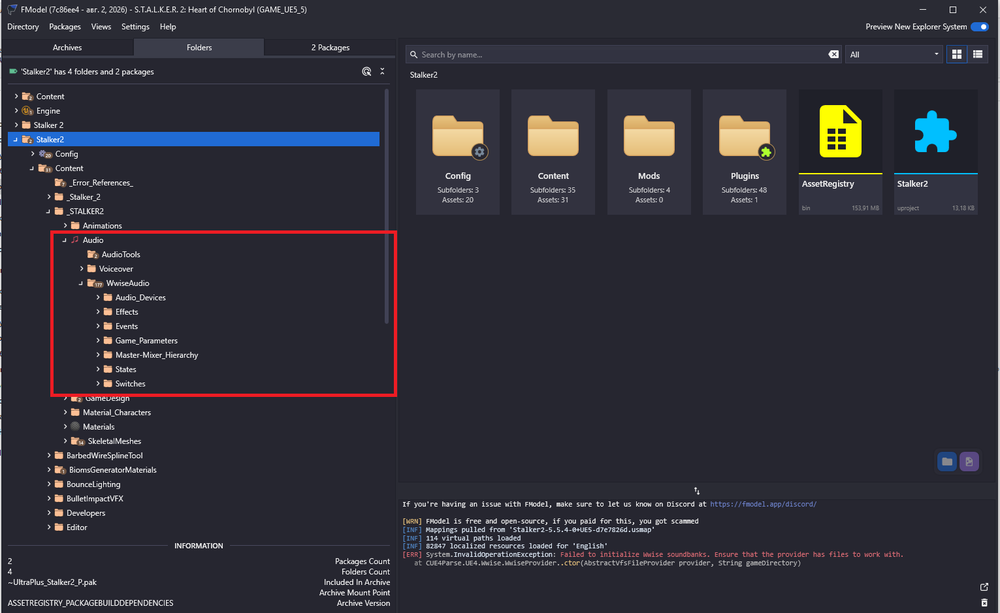
Task: Open the log in external window icon
Action: (984, 587)
